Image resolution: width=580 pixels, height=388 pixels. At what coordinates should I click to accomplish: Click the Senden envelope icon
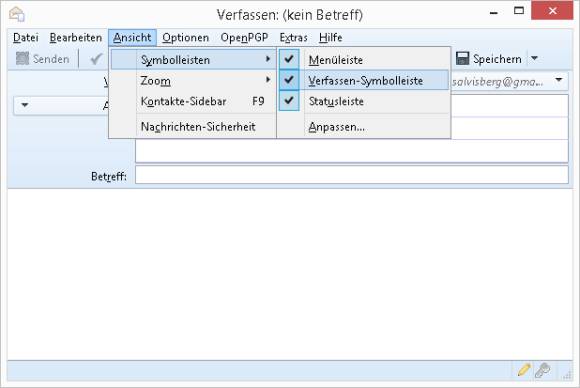22,58
